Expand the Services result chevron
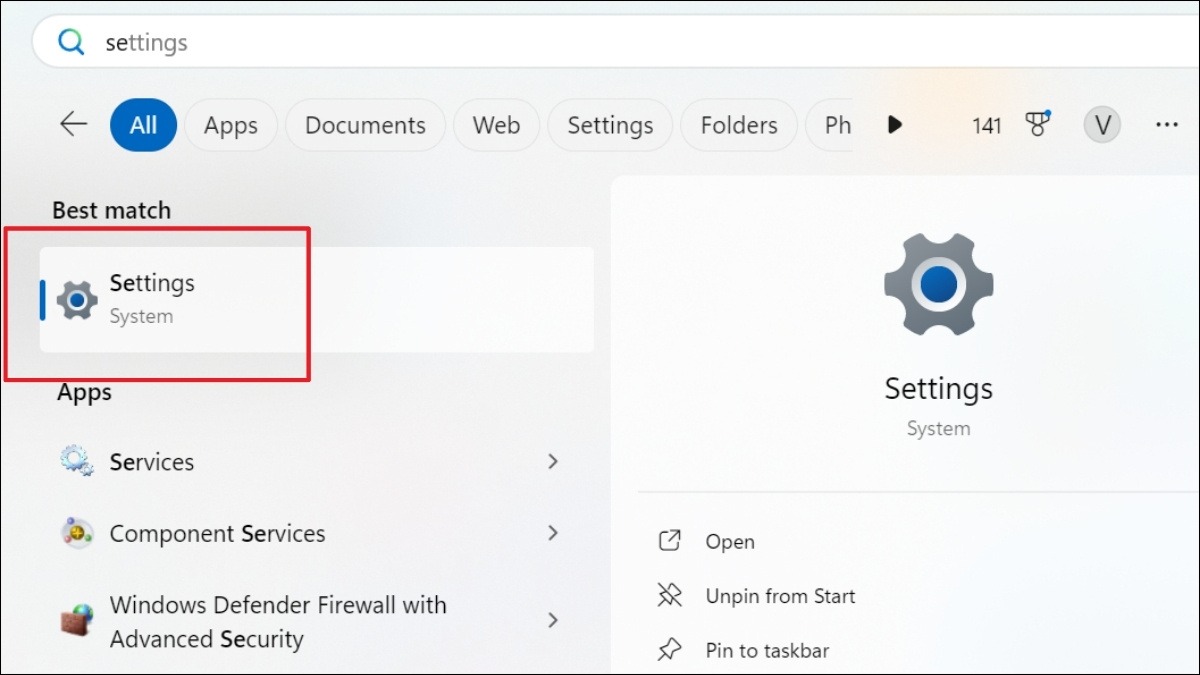1200x675 pixels. point(552,461)
